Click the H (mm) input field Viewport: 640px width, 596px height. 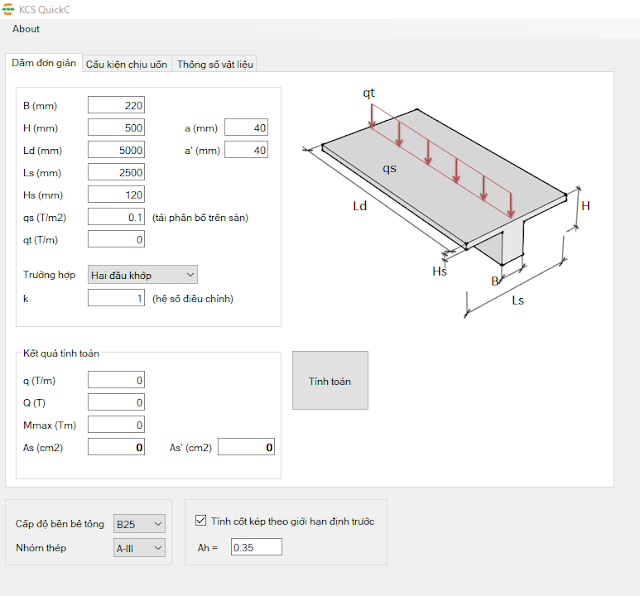116,128
